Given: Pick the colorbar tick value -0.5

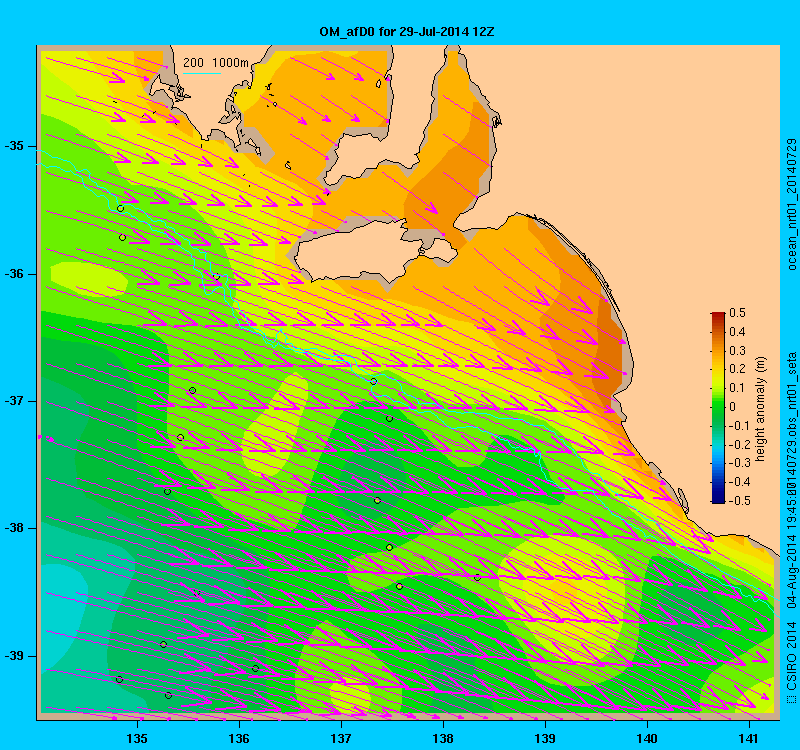Looking at the screenshot, I should [738, 501].
